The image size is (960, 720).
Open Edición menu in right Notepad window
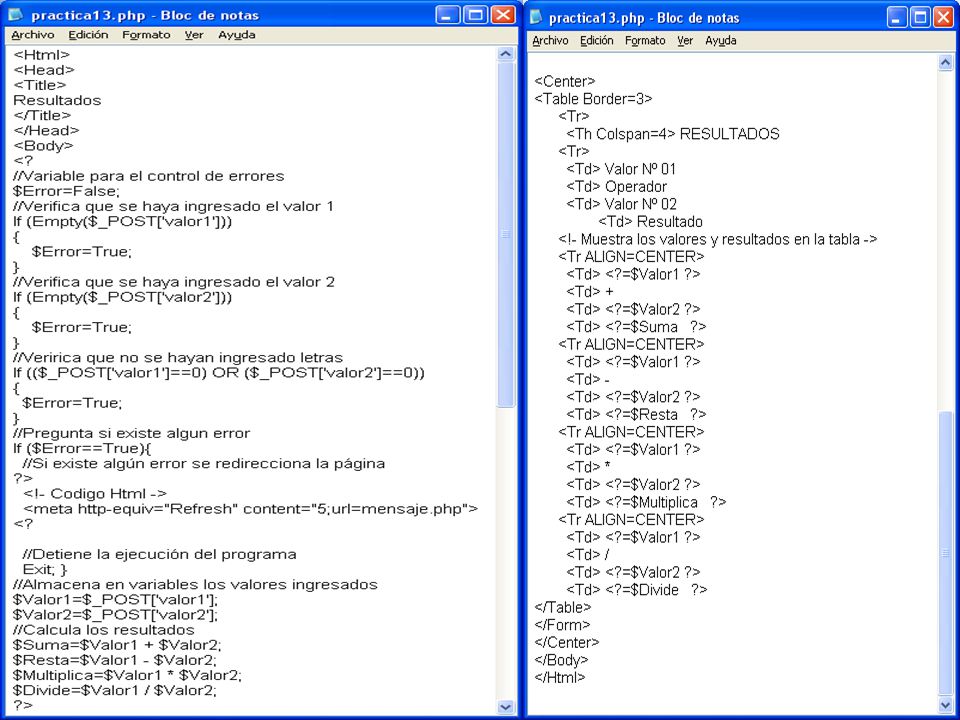tap(596, 40)
